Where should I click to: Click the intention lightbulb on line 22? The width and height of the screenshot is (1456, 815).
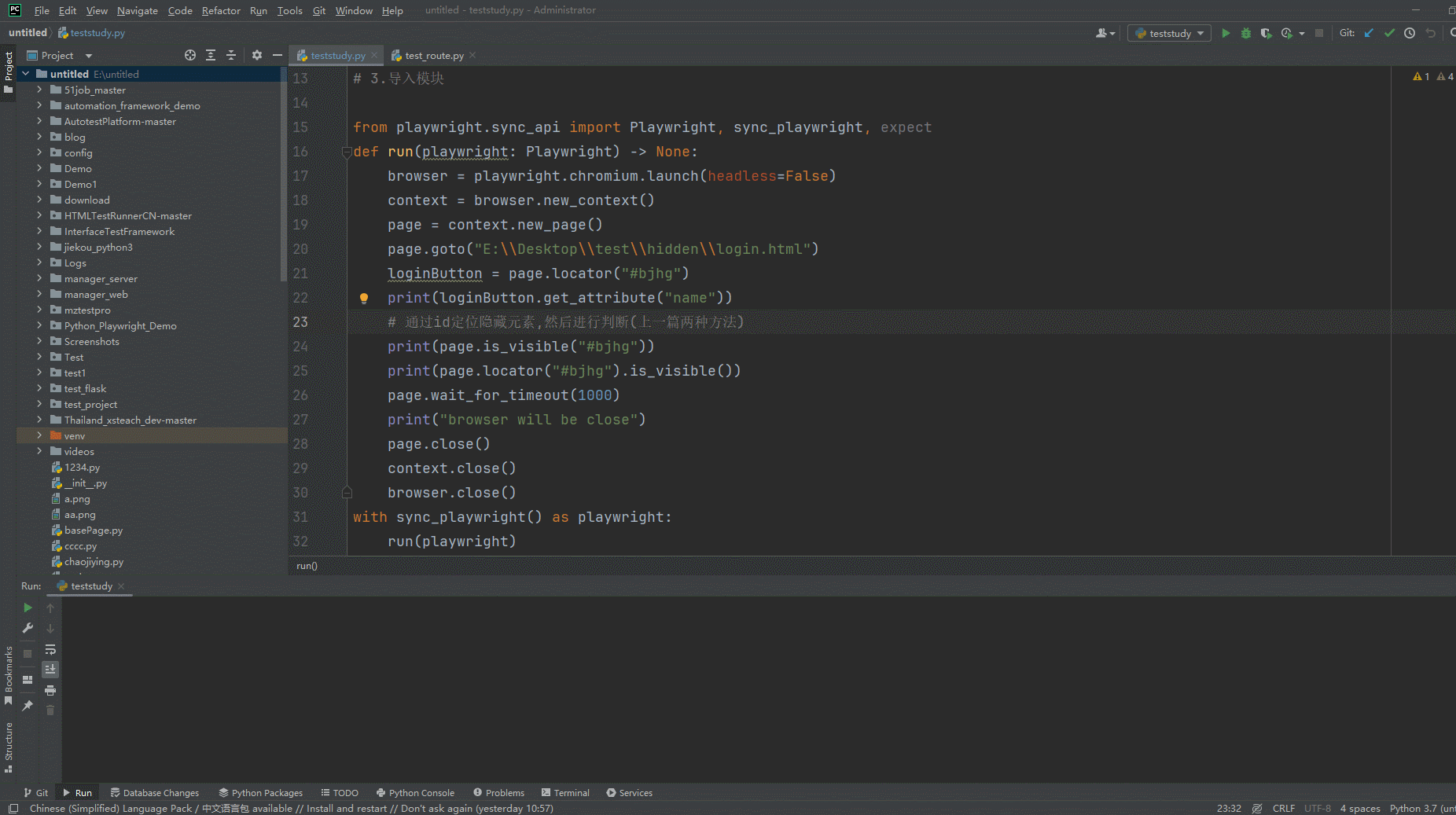pyautogui.click(x=364, y=298)
